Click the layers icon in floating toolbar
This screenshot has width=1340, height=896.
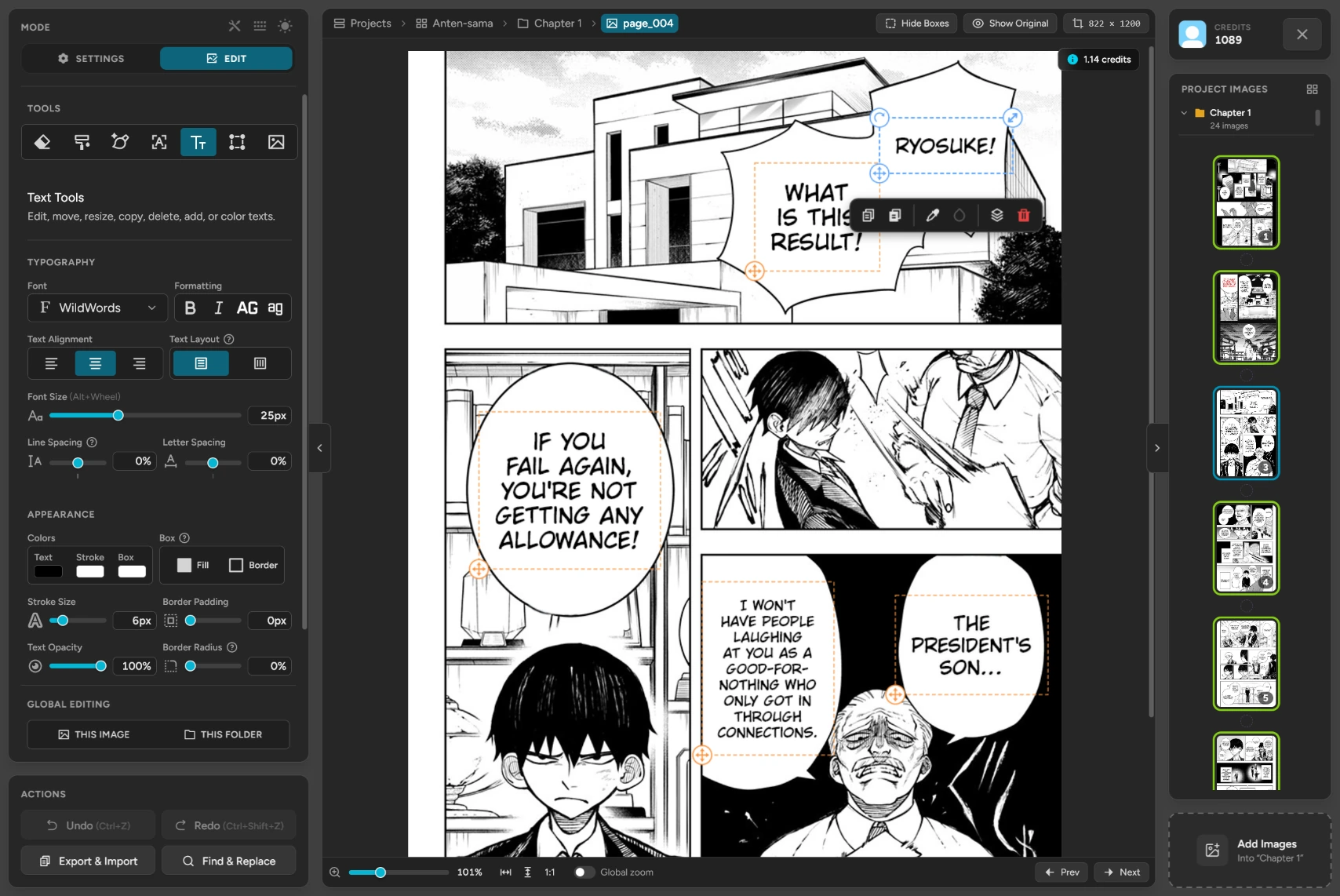997,215
